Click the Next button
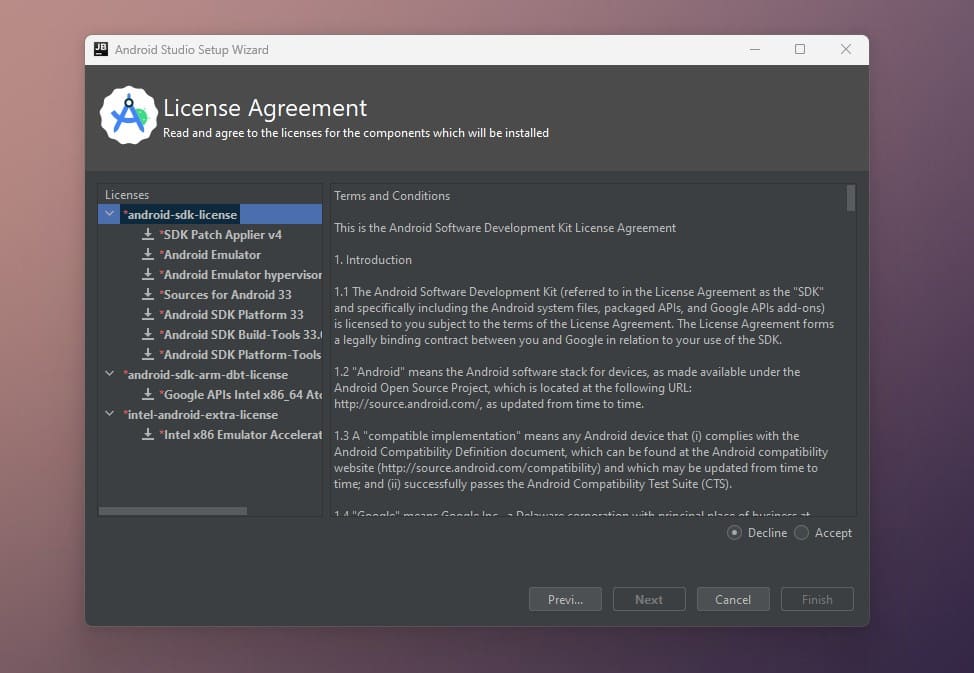974x673 pixels. click(649, 599)
